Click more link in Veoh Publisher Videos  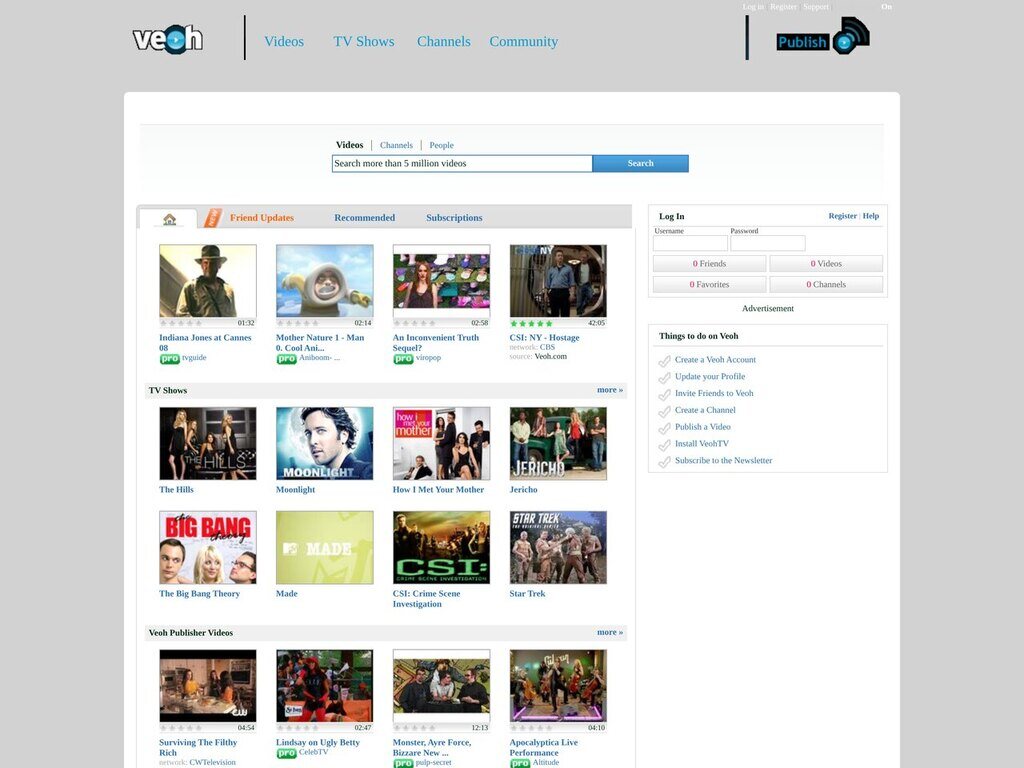610,632
